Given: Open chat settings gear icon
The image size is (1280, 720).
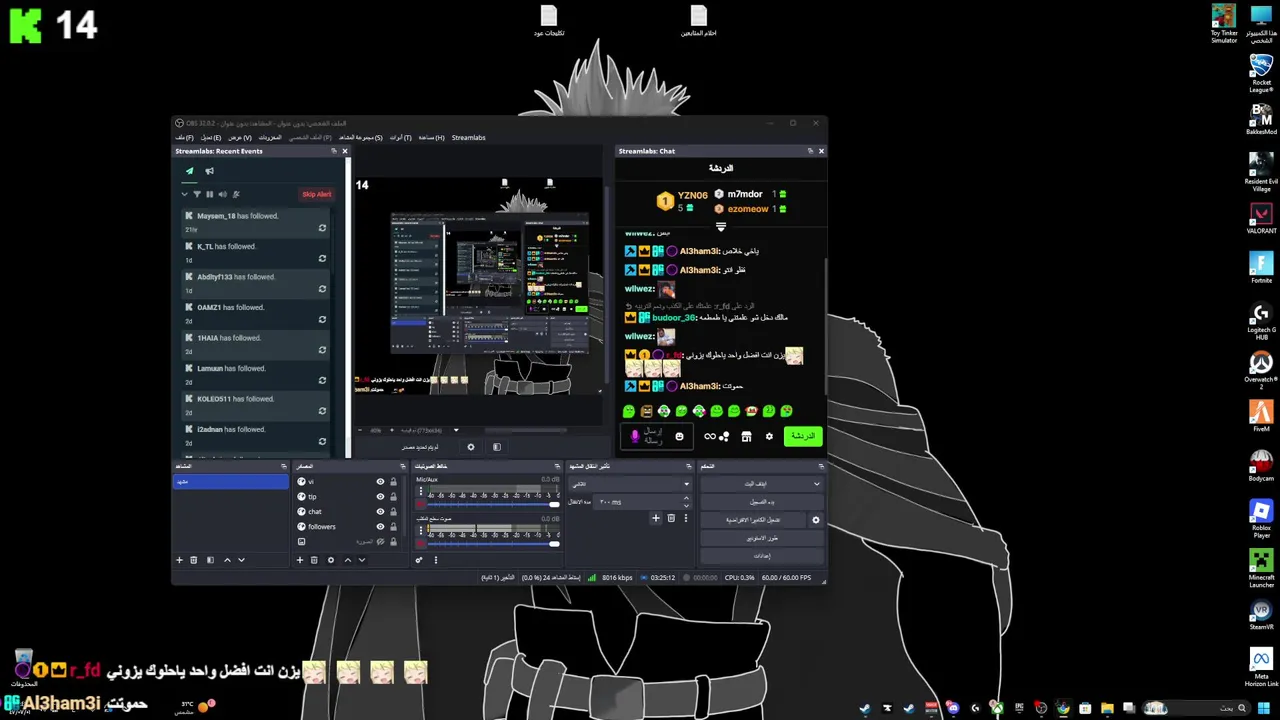Looking at the screenshot, I should coord(769,436).
